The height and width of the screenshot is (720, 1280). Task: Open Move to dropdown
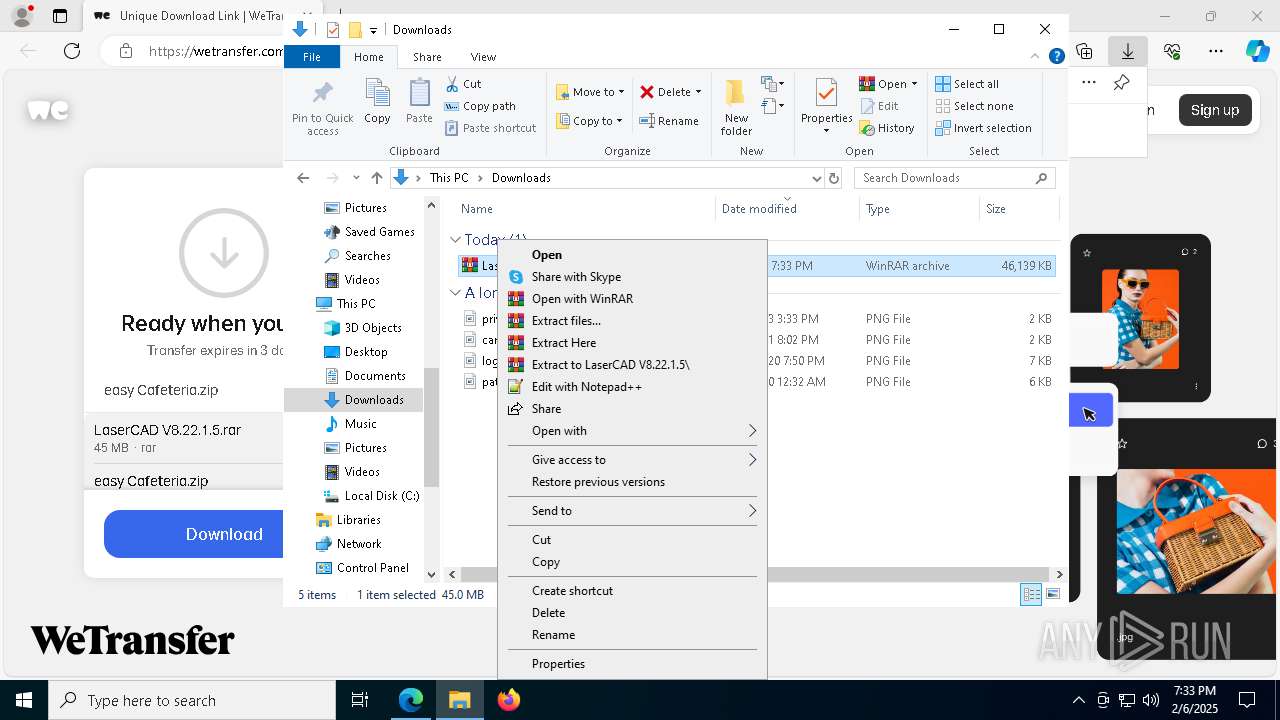coord(590,92)
